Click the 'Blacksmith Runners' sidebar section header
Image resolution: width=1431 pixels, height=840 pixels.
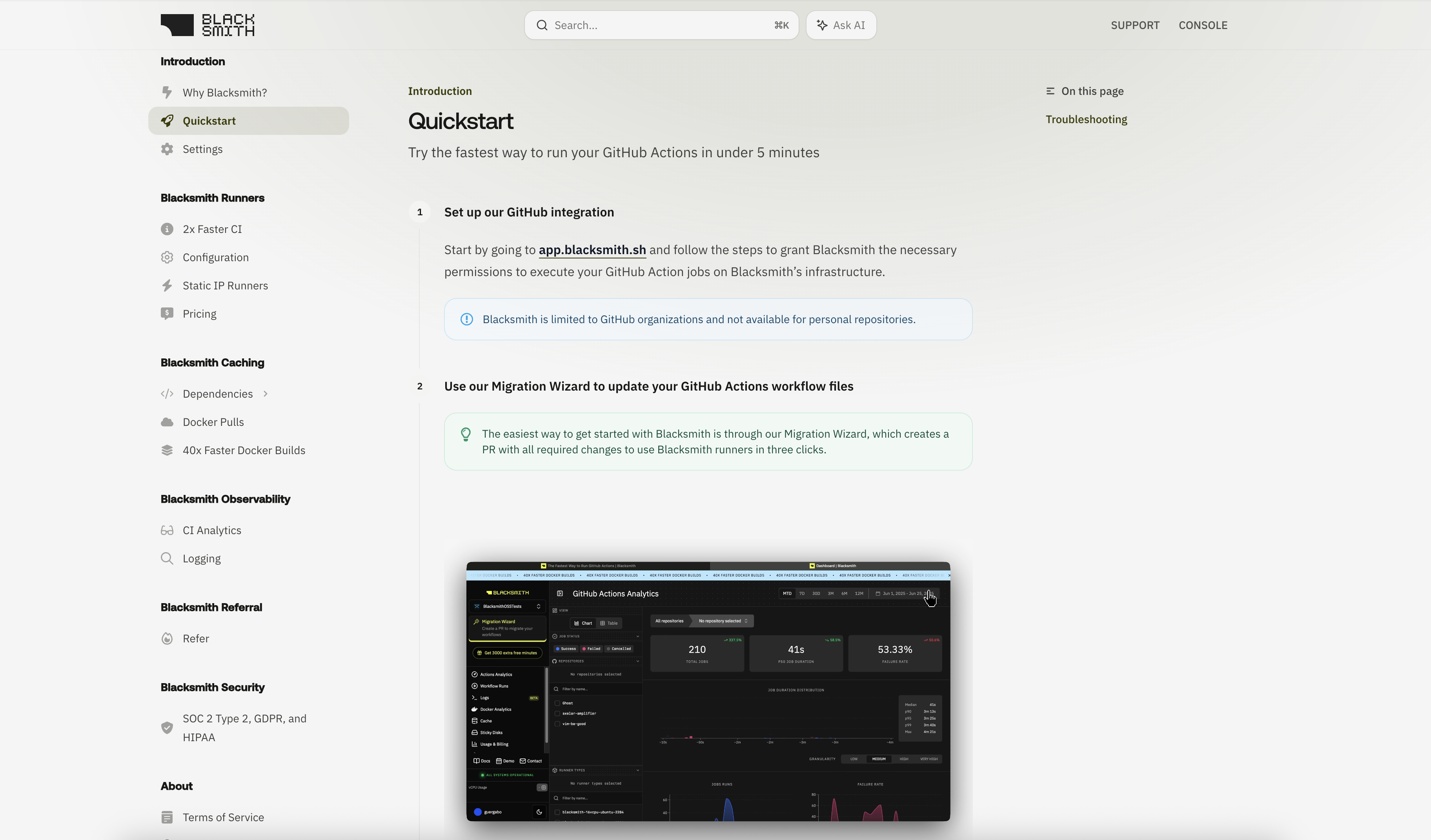212,198
